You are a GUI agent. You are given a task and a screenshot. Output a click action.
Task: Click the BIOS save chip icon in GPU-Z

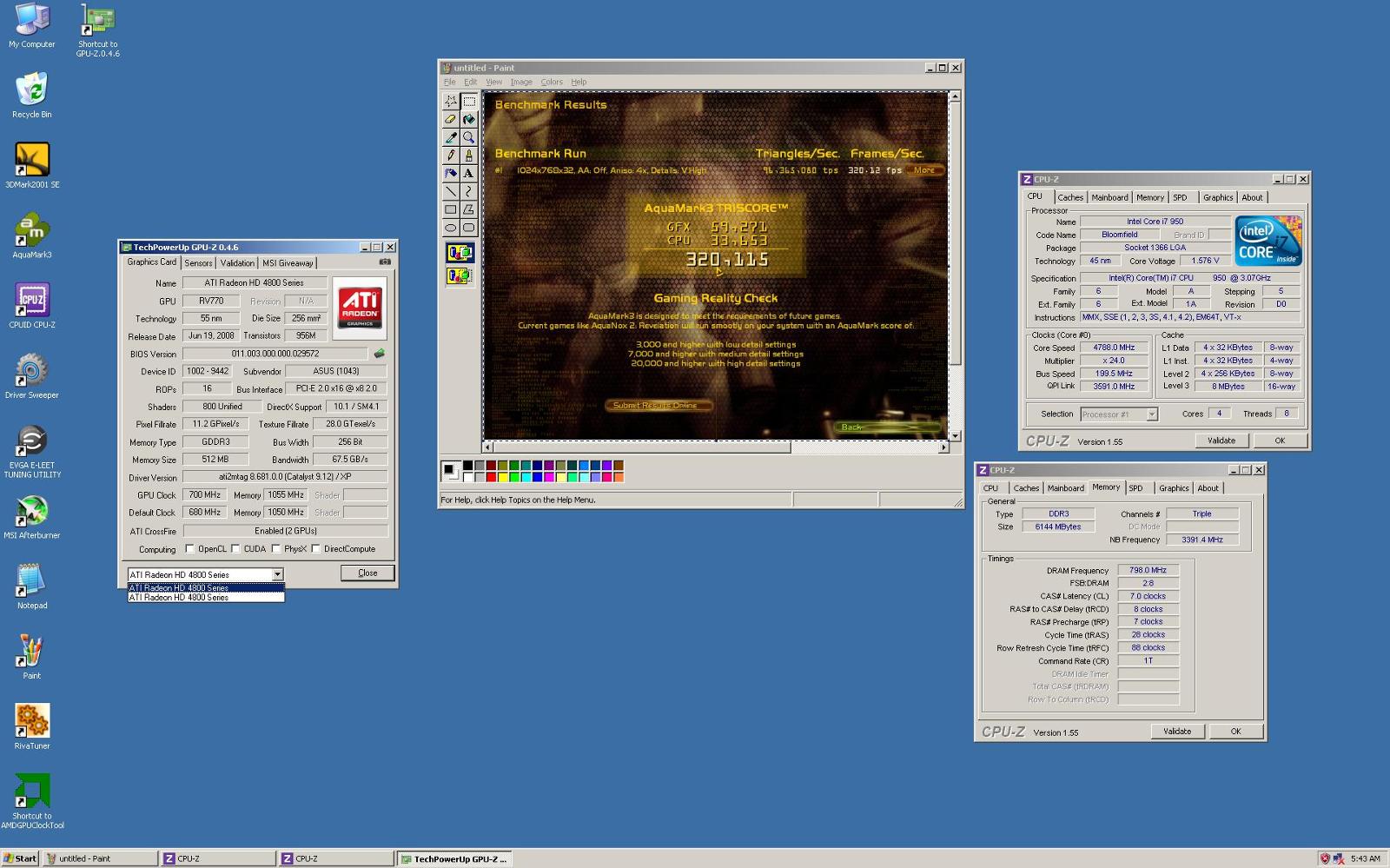(x=379, y=354)
